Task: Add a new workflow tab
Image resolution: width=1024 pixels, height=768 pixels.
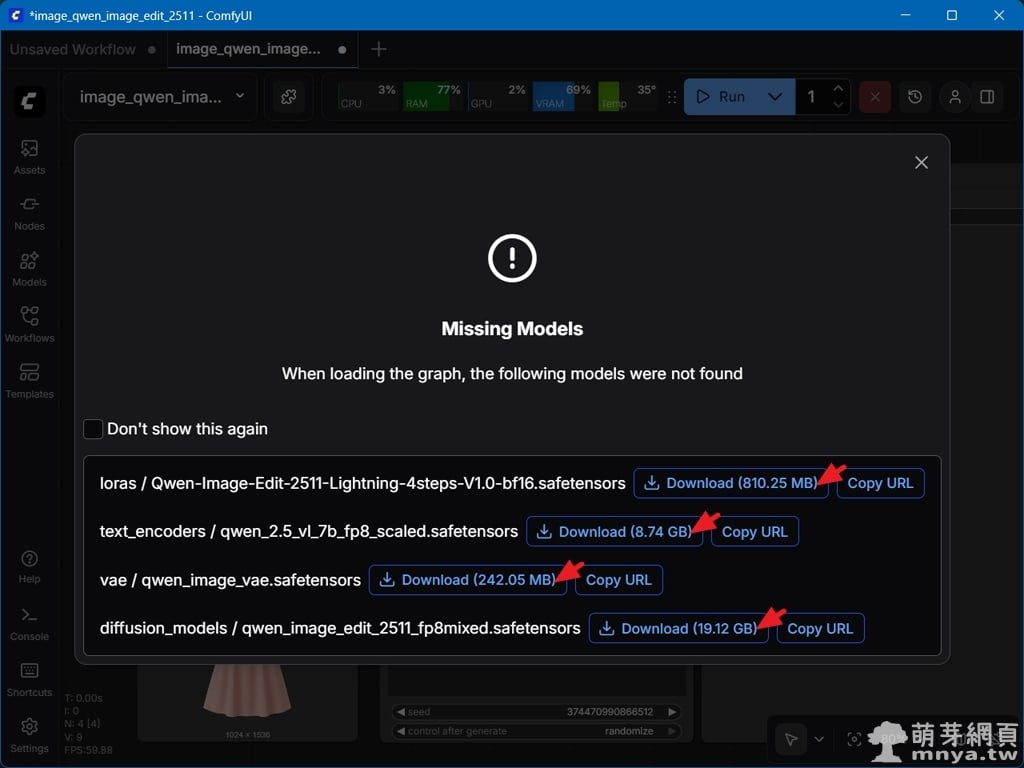Action: pos(378,49)
